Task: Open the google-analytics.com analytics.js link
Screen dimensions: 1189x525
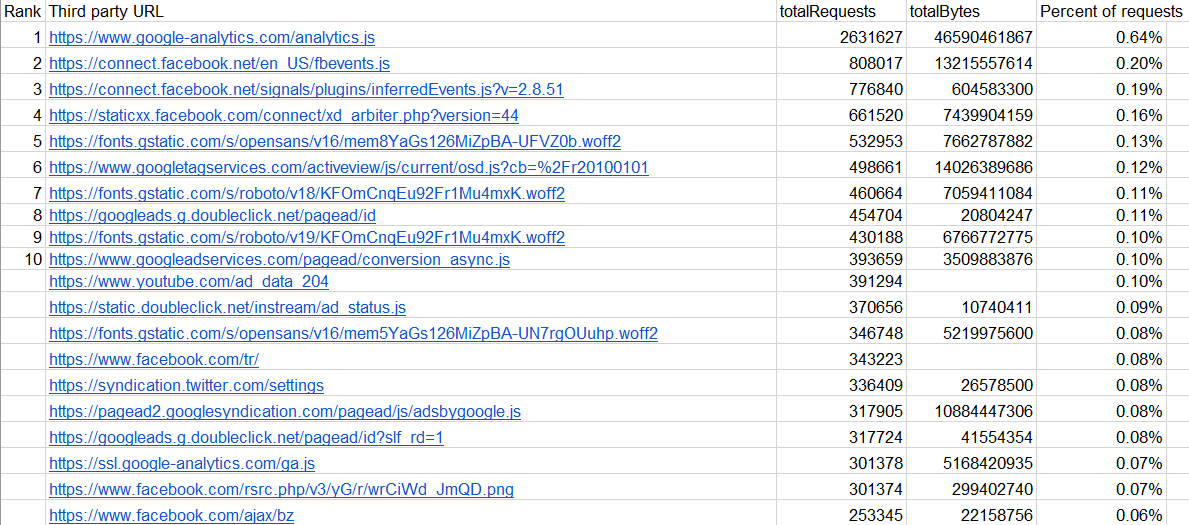Action: pyautogui.click(x=212, y=38)
